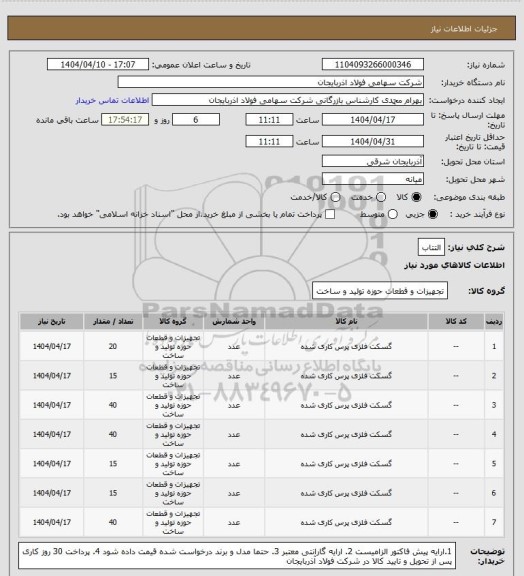
Task: Click the item name in row 7
Action: 346,522
